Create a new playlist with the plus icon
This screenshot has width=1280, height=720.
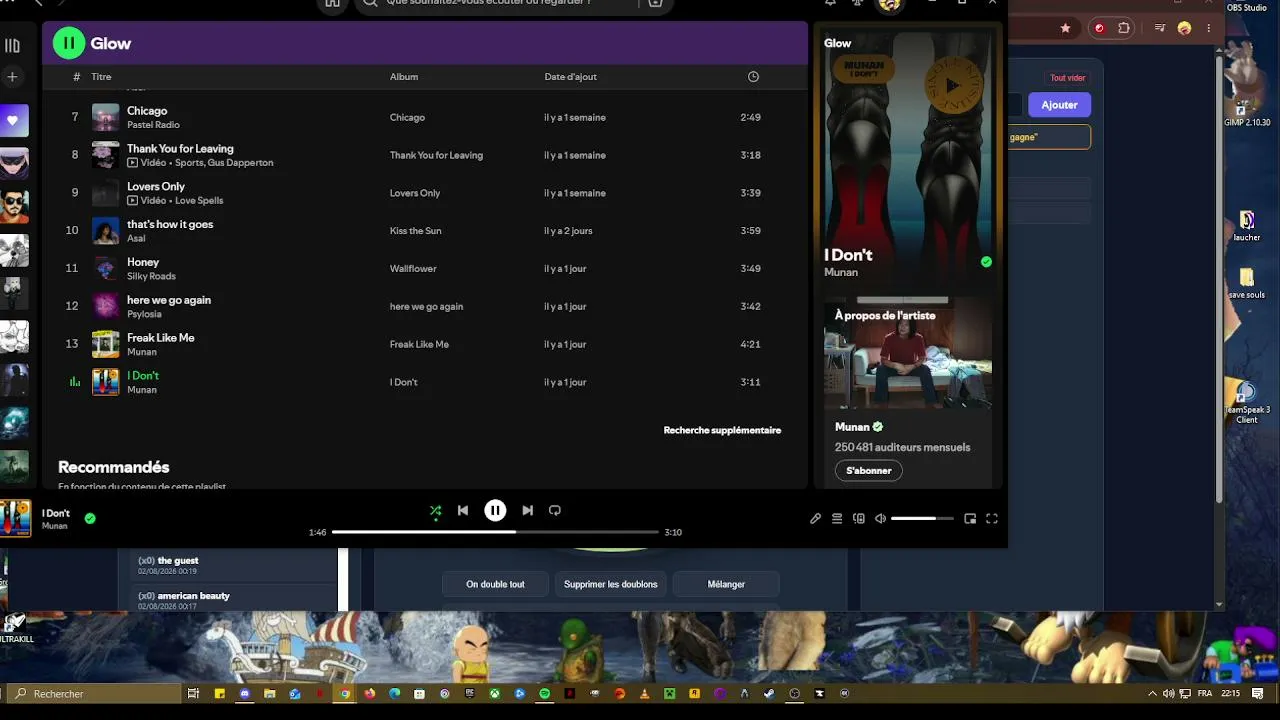pyautogui.click(x=12, y=76)
